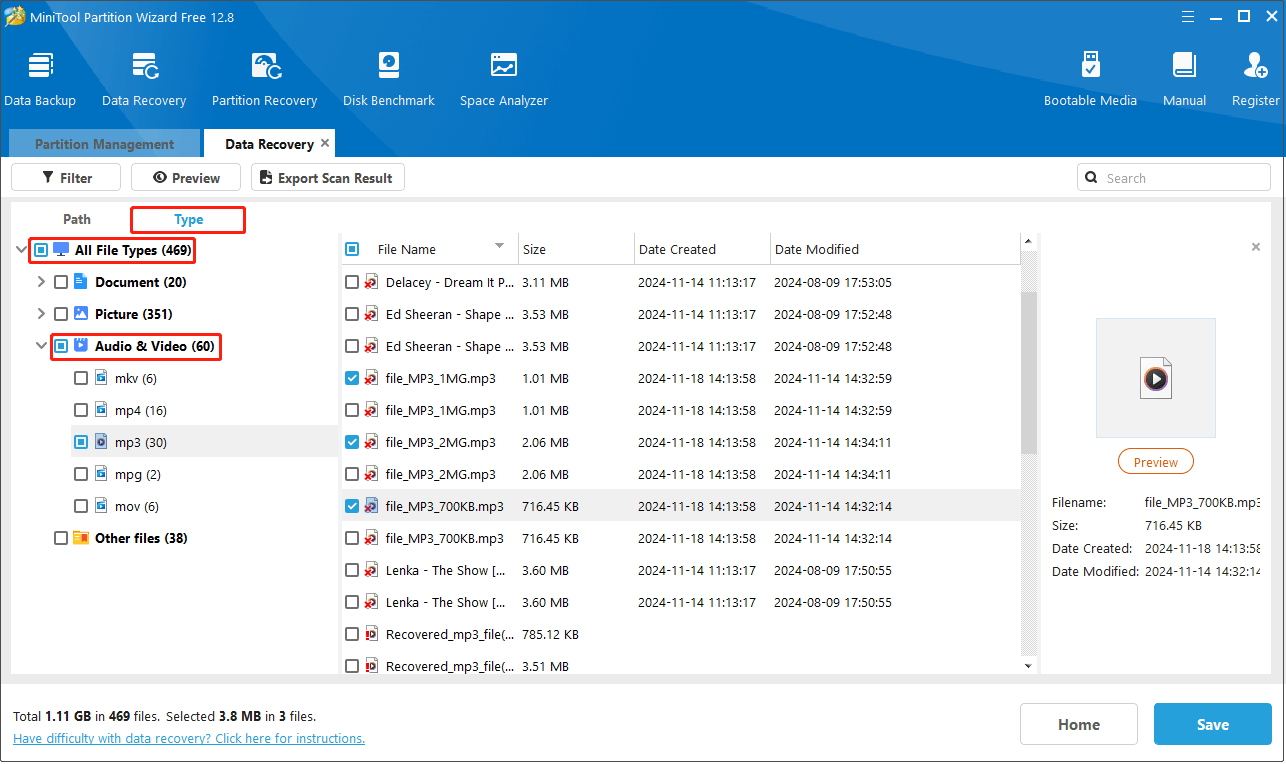Click the Export Scan Result button
The image size is (1286, 764).
(328, 178)
